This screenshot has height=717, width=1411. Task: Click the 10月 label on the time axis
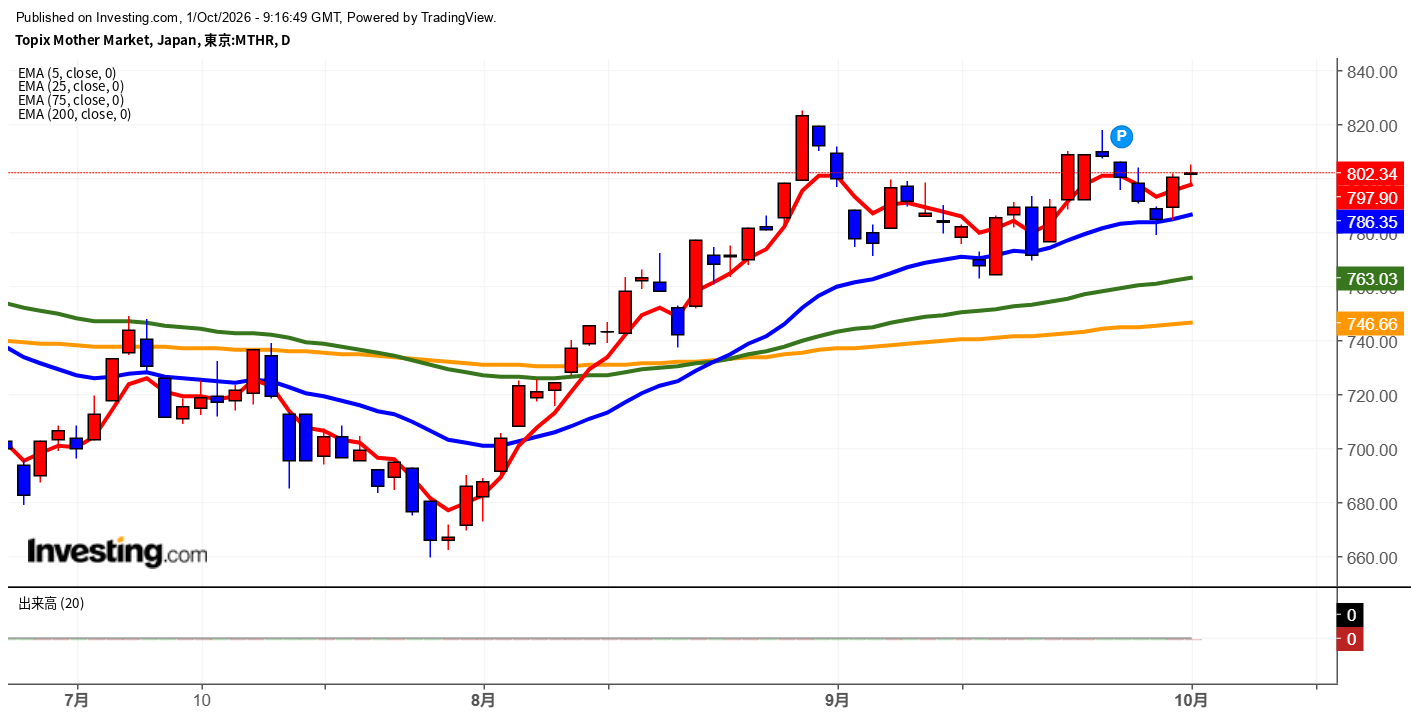pyautogui.click(x=1191, y=700)
